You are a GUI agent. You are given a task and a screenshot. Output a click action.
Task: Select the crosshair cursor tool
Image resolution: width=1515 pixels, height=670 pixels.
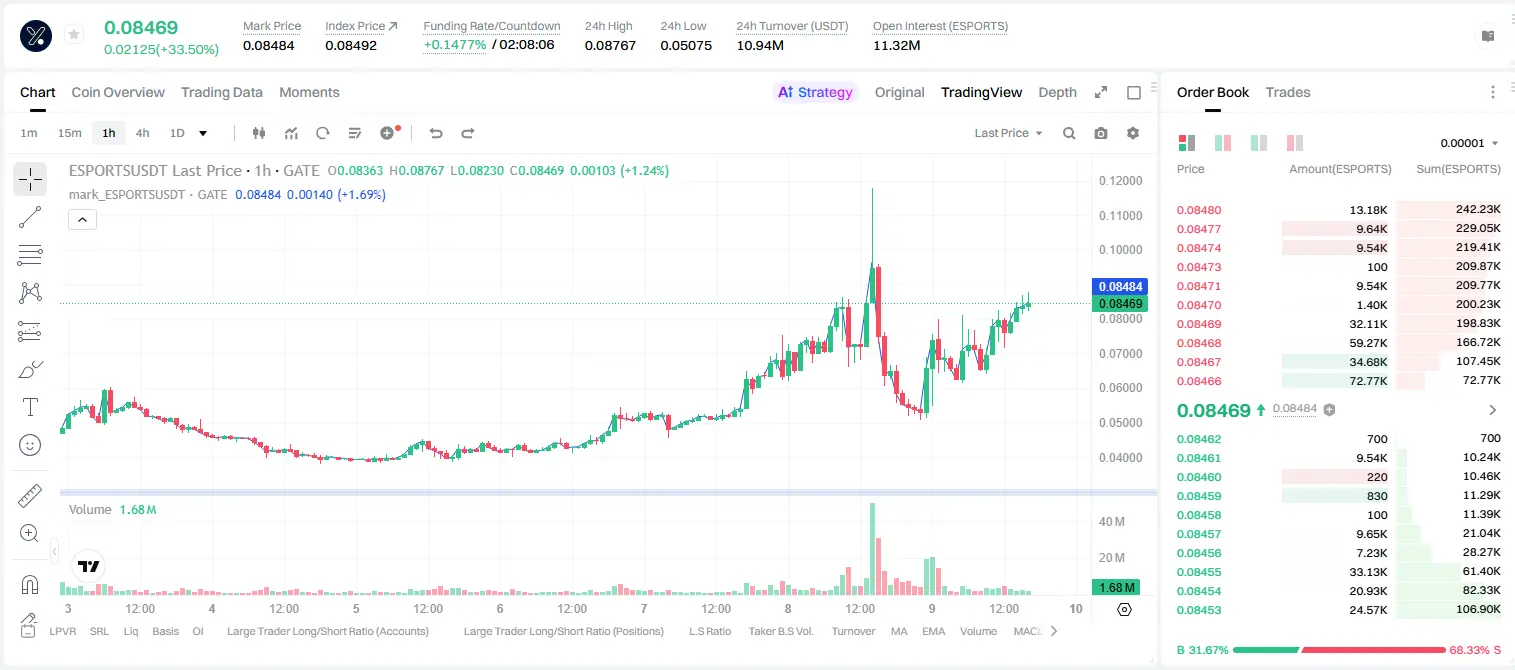tap(30, 179)
